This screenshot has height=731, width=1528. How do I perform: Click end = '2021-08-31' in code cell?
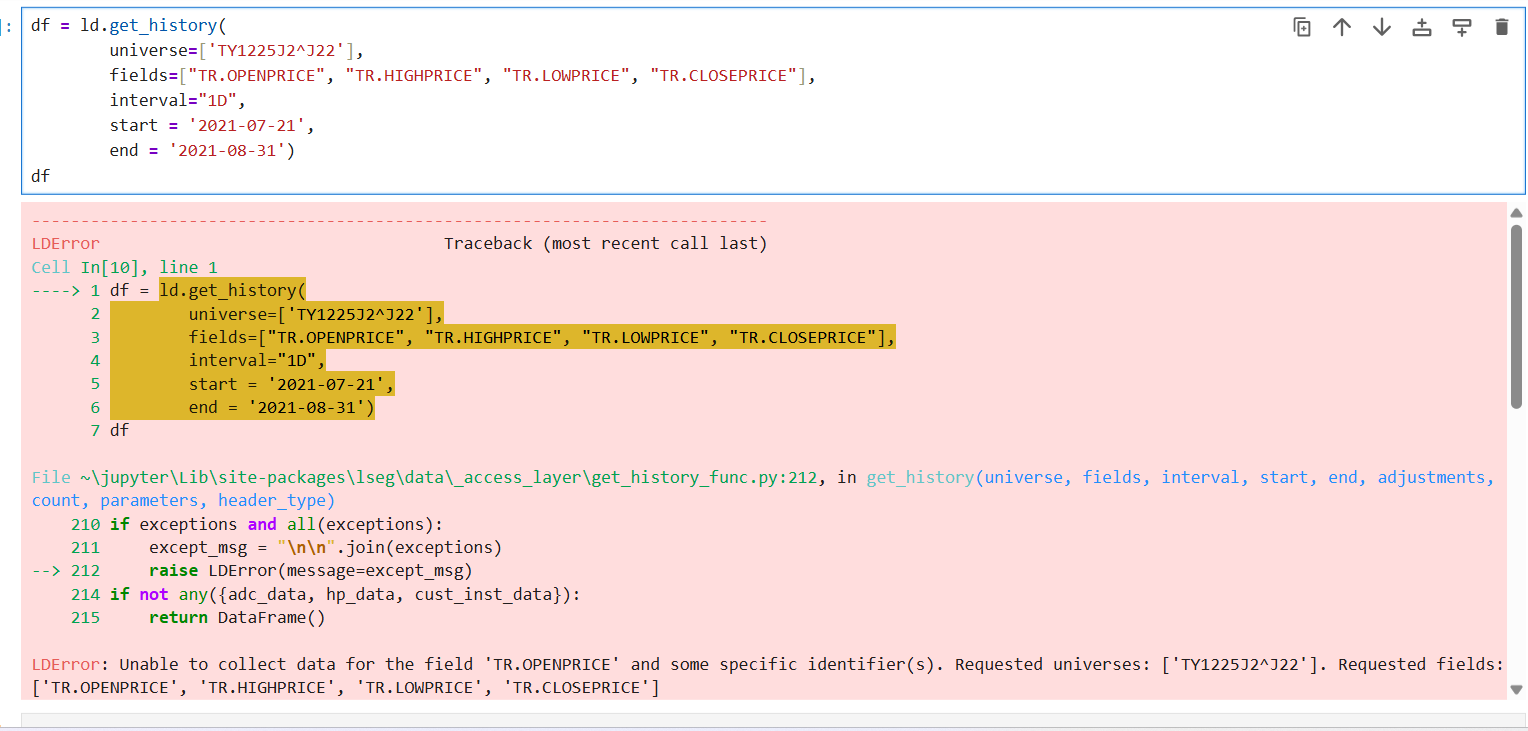tap(203, 151)
